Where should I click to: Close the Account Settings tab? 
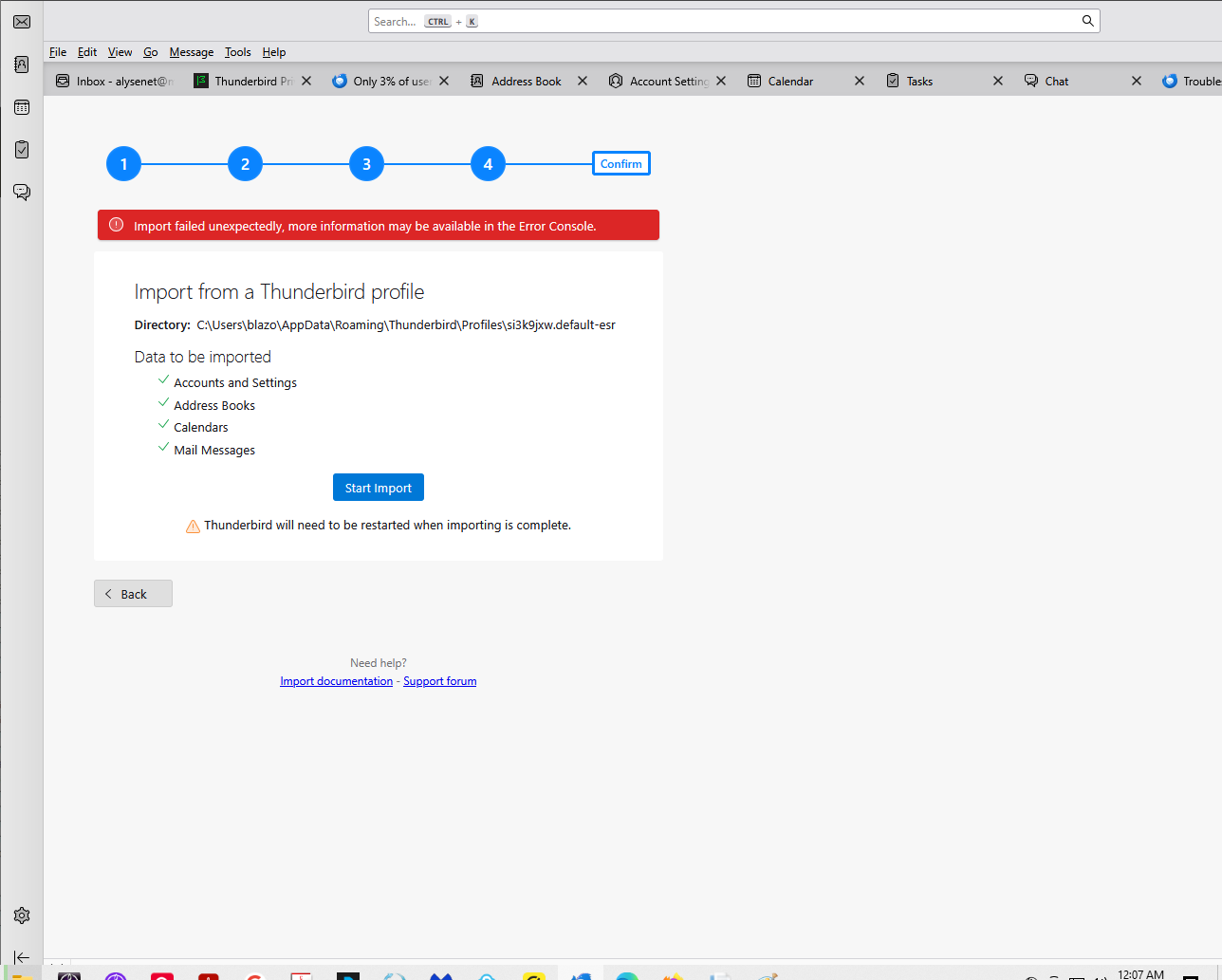click(721, 82)
